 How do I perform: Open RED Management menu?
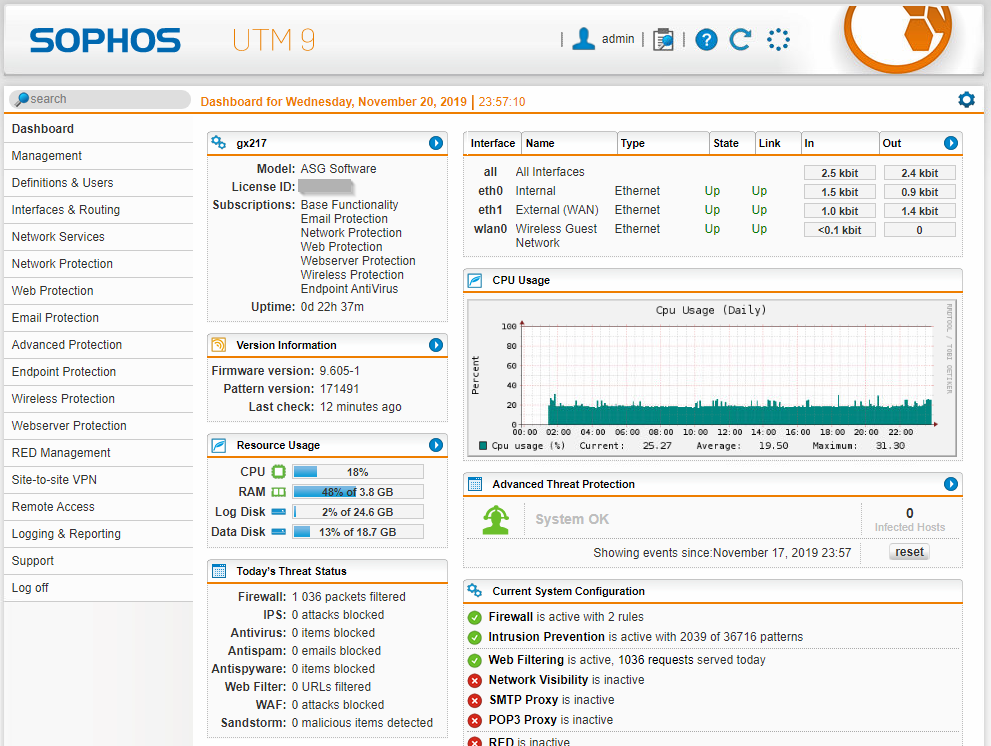coord(98,453)
